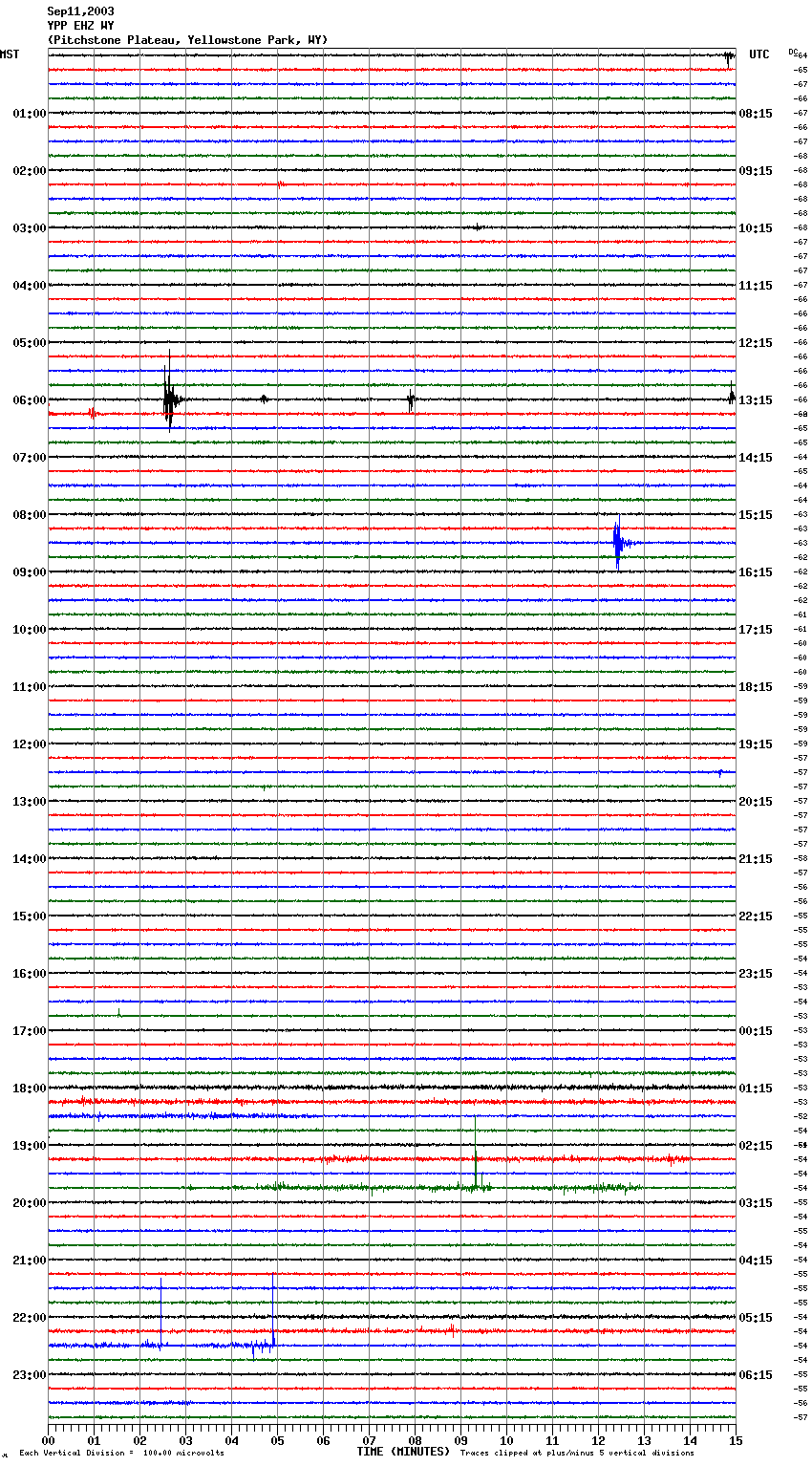Select the 23:00 MST row label
This screenshot has height=1466, width=812.
pyautogui.click(x=30, y=1375)
